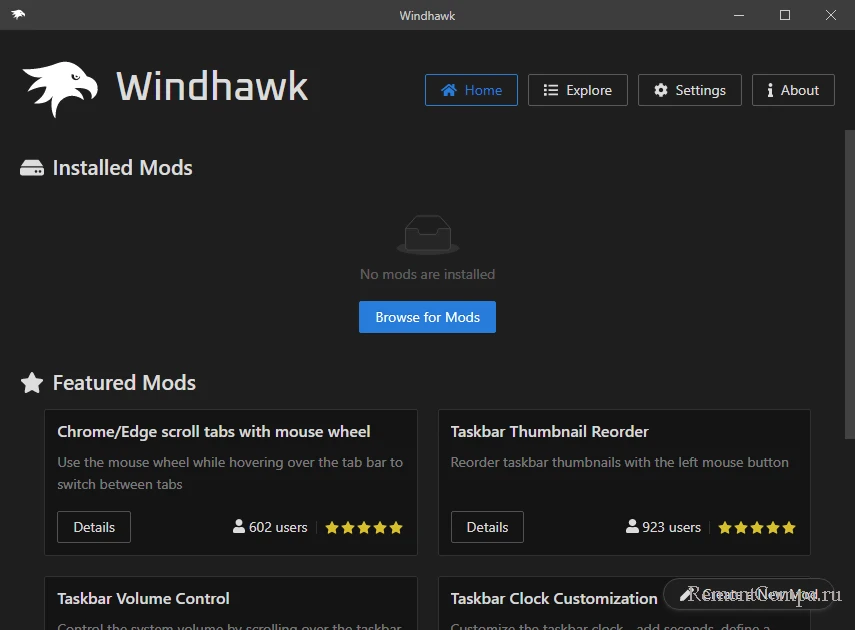Click the 602 users person icon
Viewport: 855px width, 630px height.
[239, 527]
